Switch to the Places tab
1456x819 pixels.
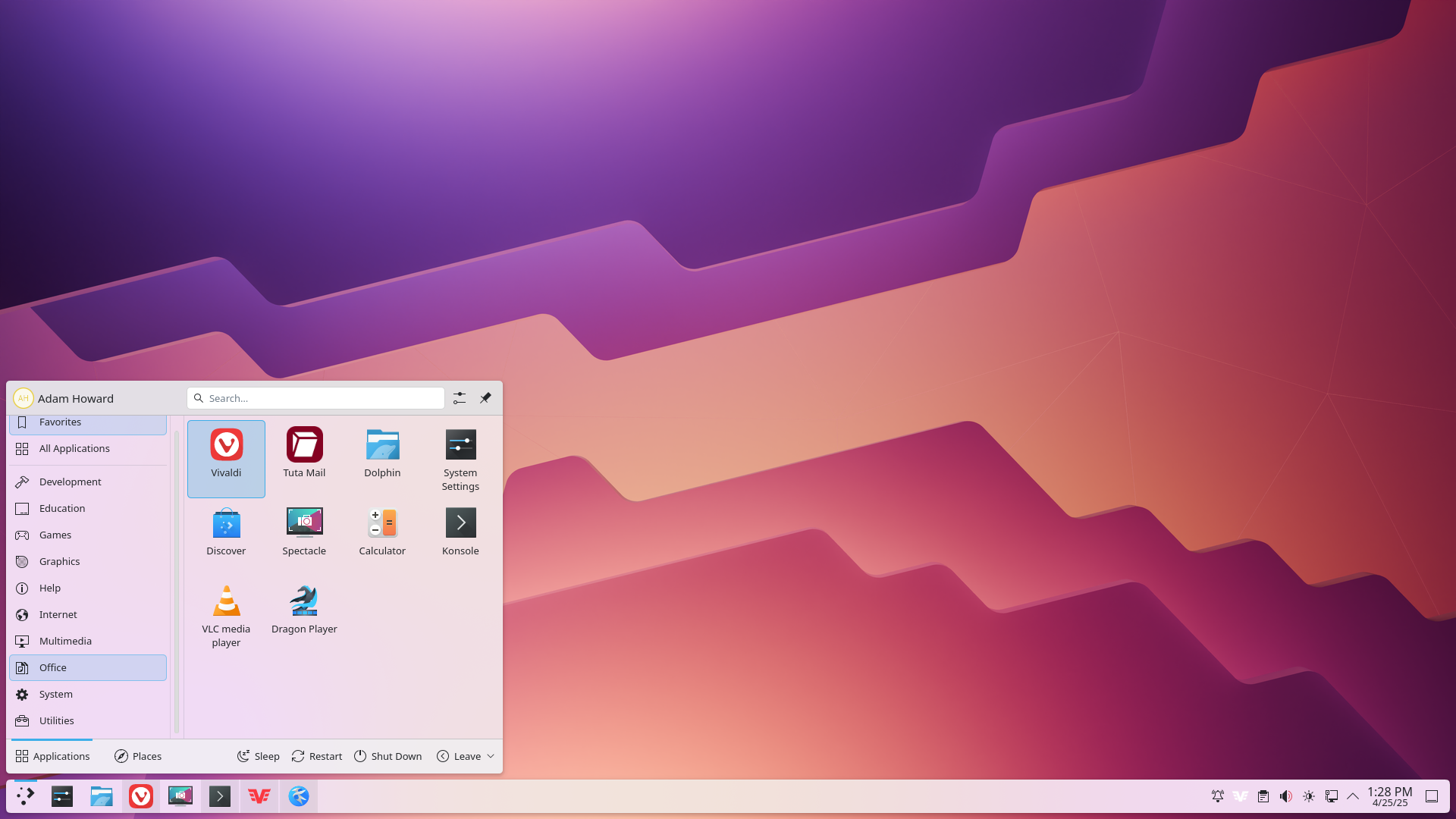tap(138, 756)
